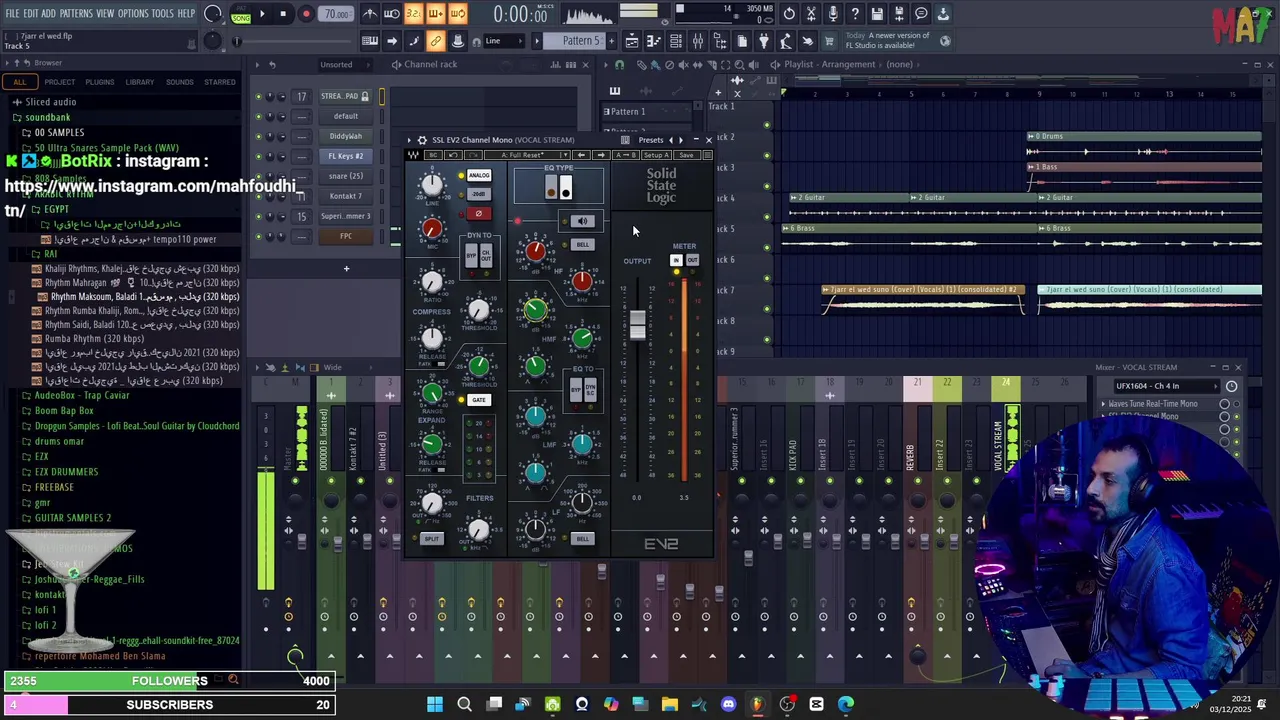Select the FPC channel button
The height and width of the screenshot is (720, 1280).
point(346,236)
